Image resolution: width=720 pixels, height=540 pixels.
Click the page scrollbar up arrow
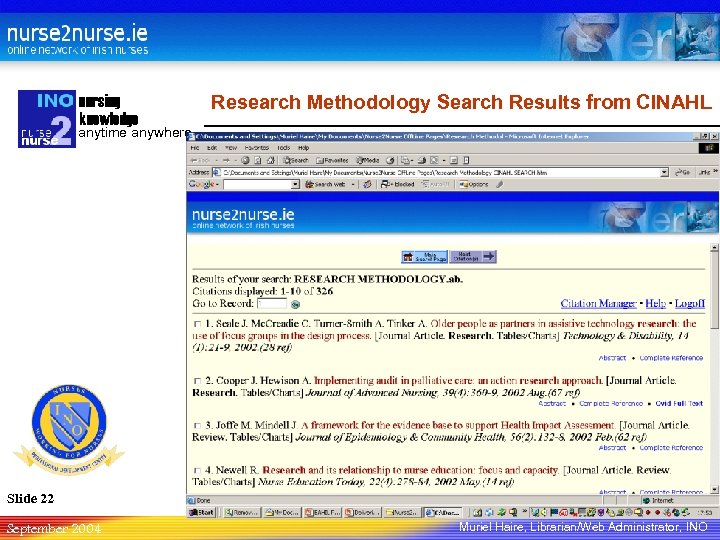click(714, 248)
